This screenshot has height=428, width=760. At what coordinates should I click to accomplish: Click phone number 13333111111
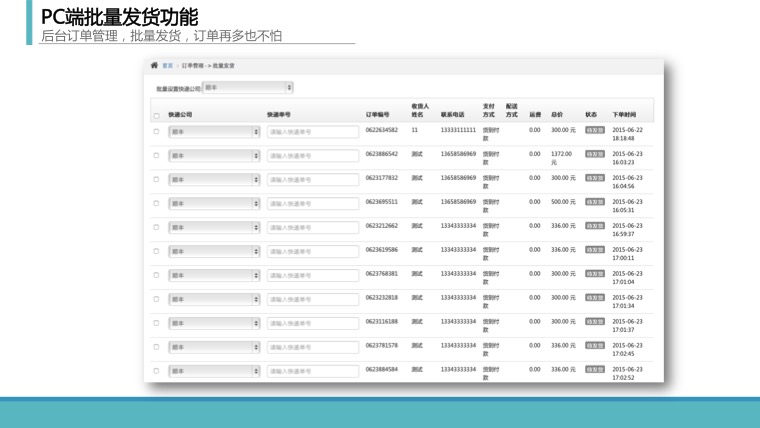(458, 130)
